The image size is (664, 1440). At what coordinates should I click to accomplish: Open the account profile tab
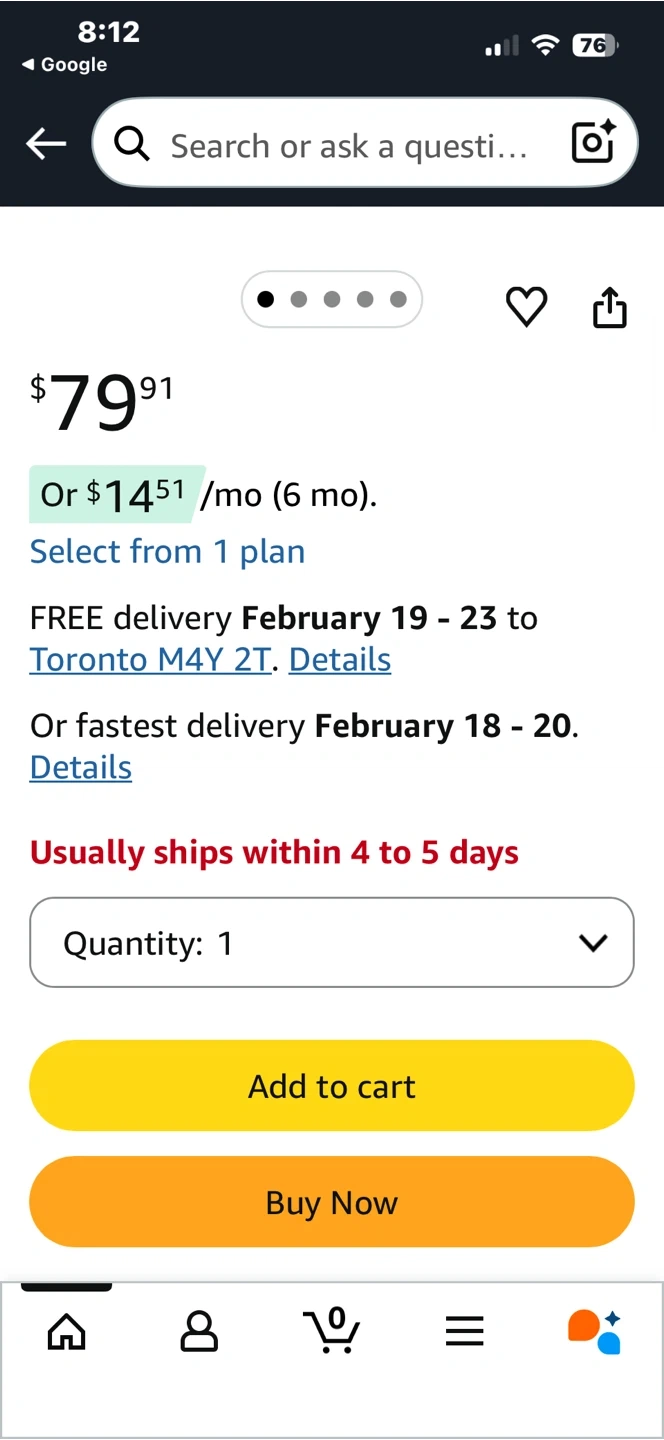[x=199, y=1331]
